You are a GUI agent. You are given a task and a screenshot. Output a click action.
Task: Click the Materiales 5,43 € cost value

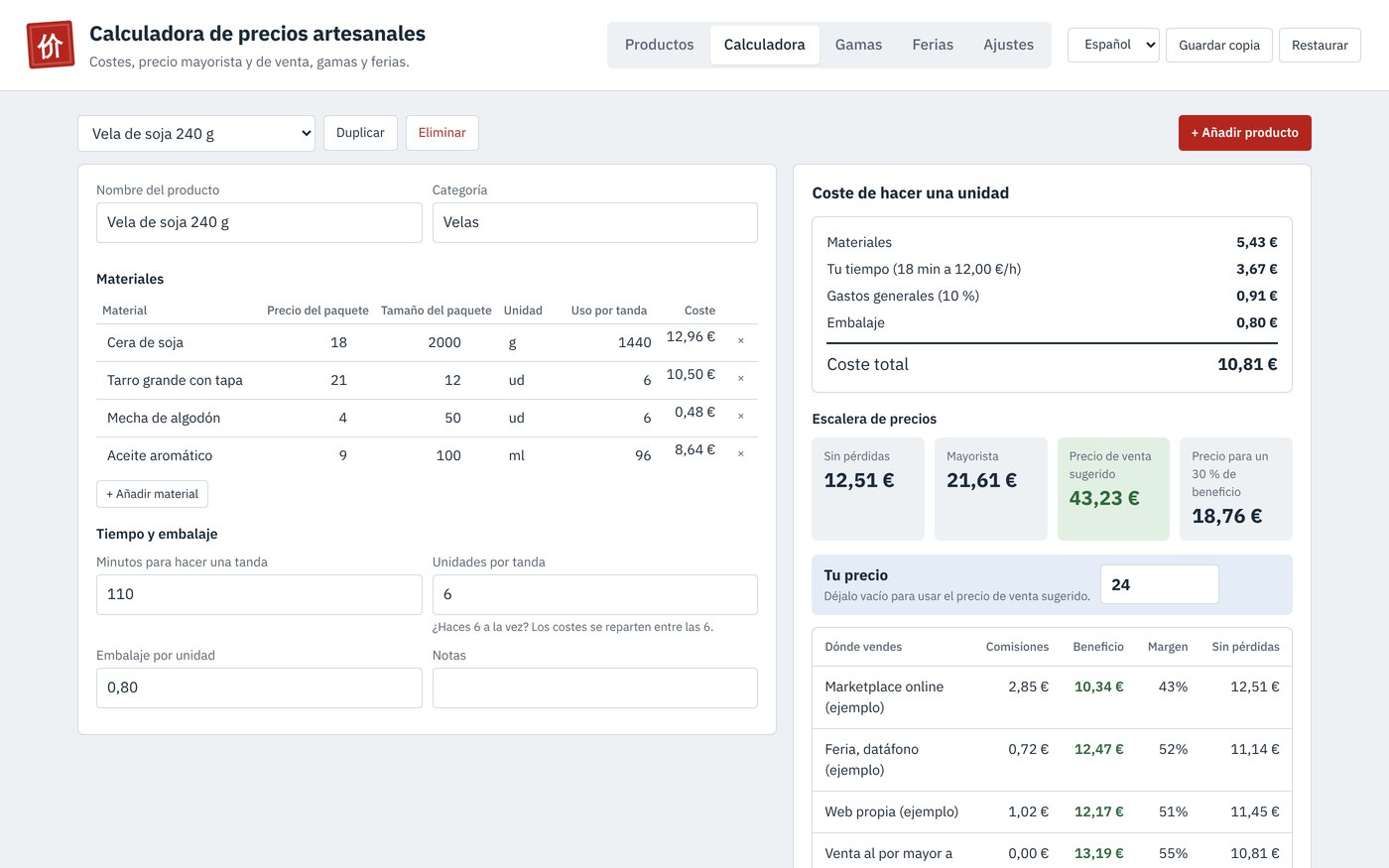(1257, 242)
